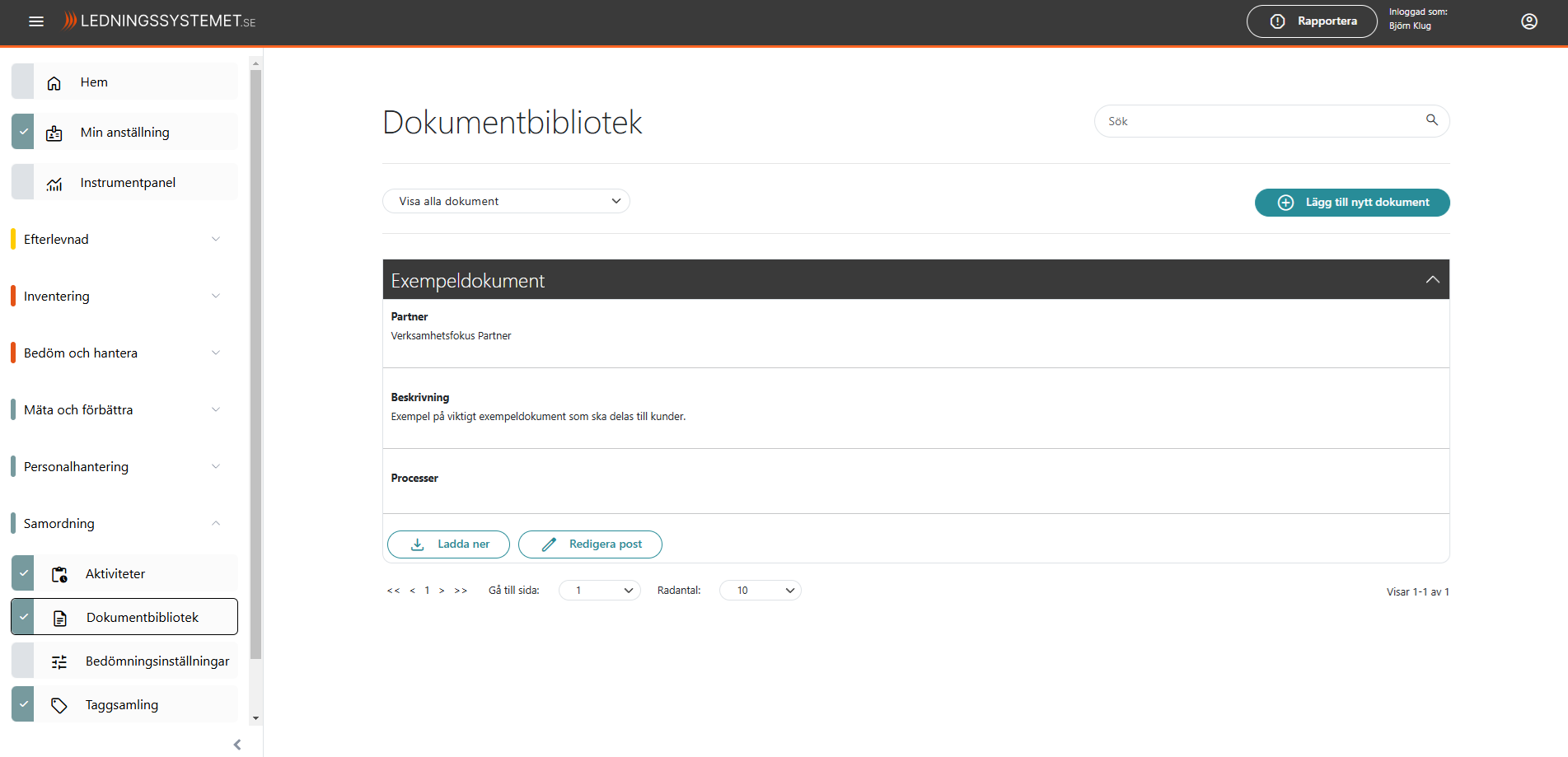Image resolution: width=1568 pixels, height=757 pixels.
Task: Open the Radantal dropdown
Action: point(760,591)
